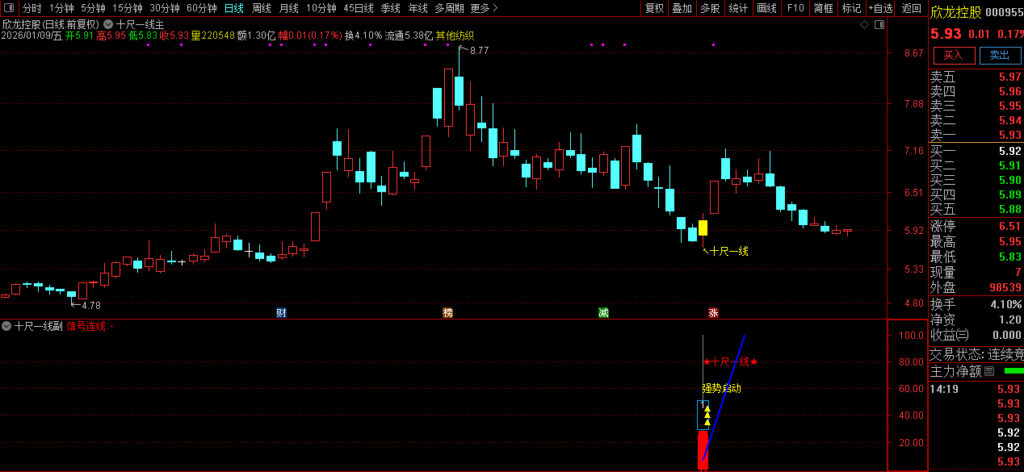Click the 减 event marker on timeline
This screenshot has width=1024, height=472.
603,313
